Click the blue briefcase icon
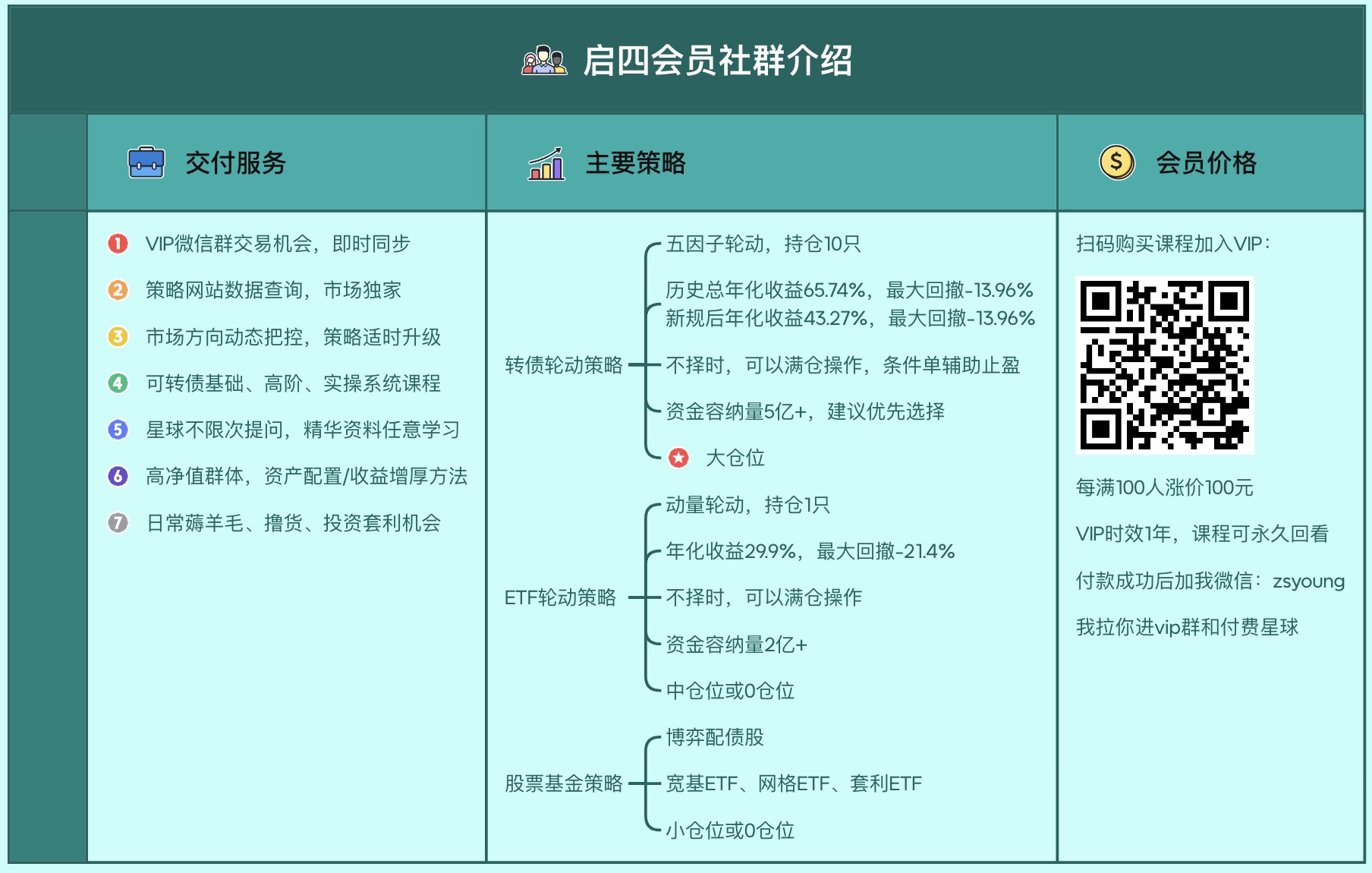Viewport: 1372px width, 873px height. pos(146,162)
